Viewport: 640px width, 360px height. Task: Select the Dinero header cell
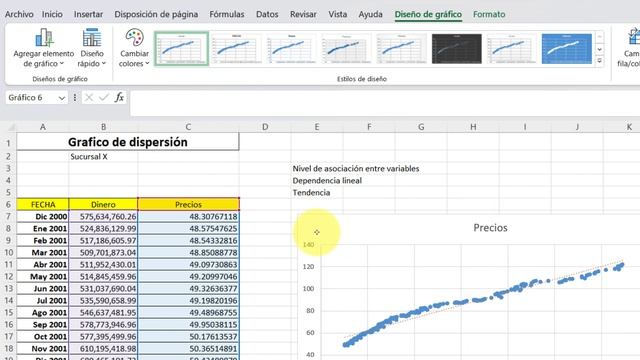point(103,204)
